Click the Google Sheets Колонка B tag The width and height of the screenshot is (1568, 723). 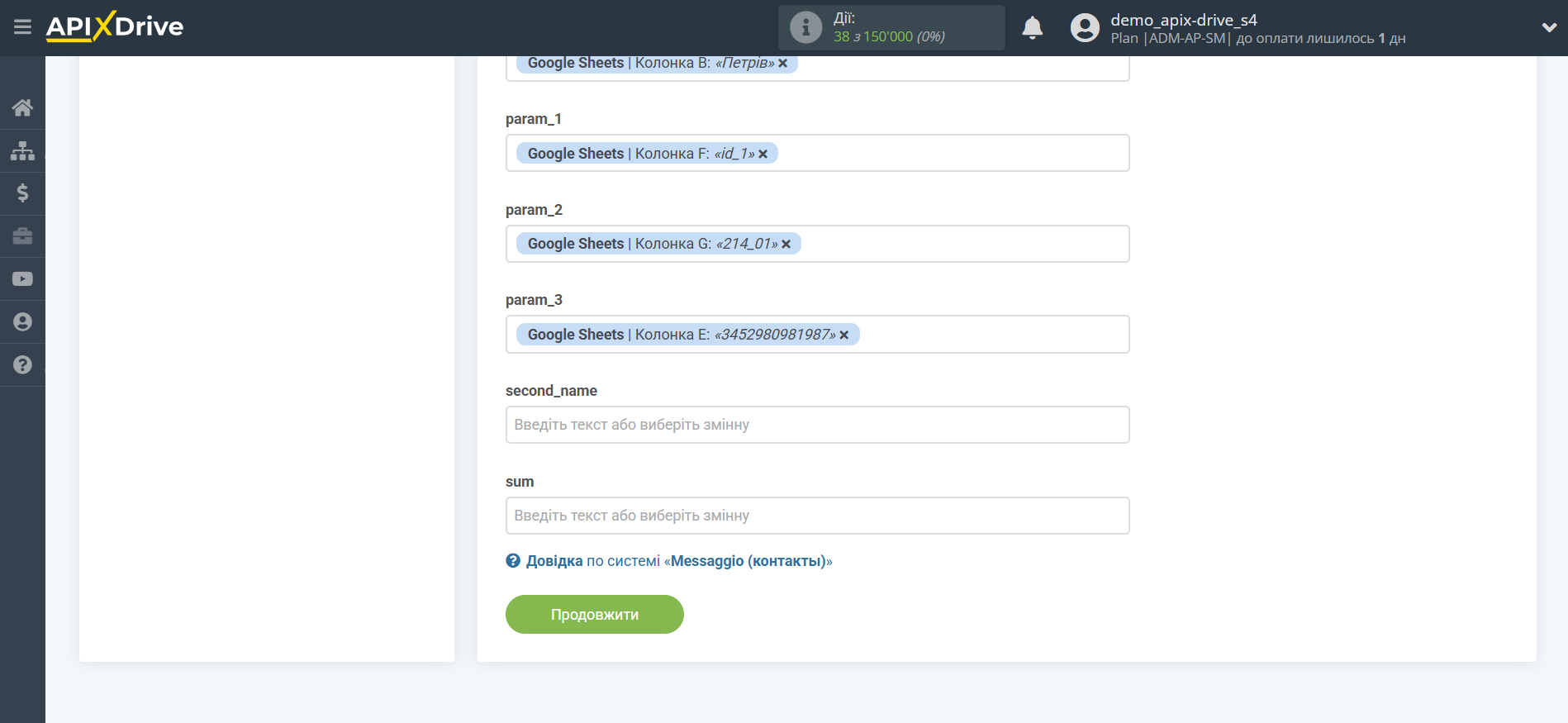(657, 64)
